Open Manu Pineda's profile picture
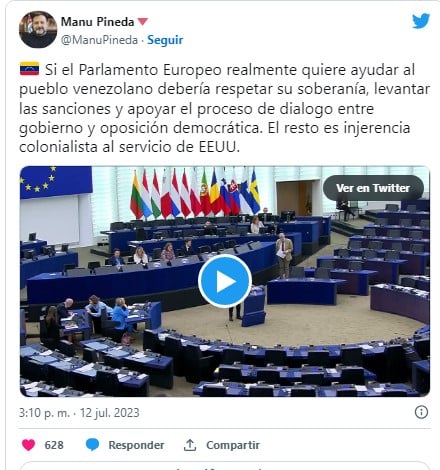Image resolution: width=440 pixels, height=470 pixels. pyautogui.click(x=38, y=30)
